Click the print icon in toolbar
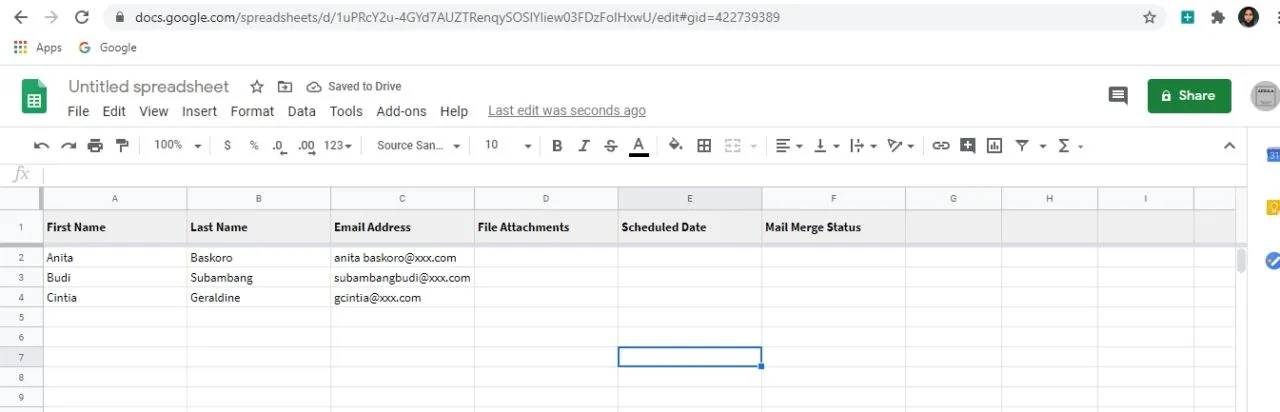1280x412 pixels. 95,145
